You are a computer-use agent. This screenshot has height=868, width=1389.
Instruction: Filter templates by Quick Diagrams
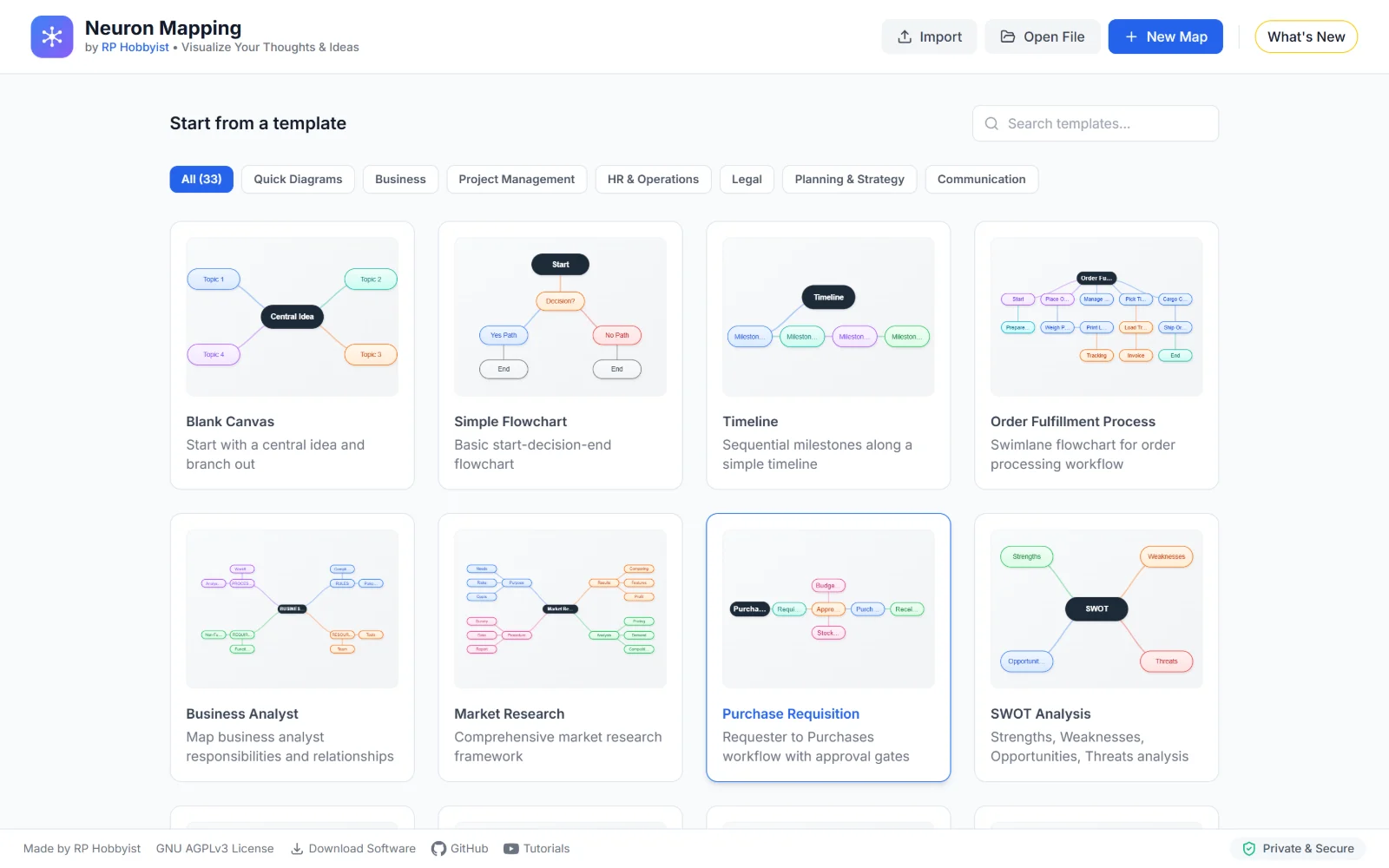[x=298, y=179]
